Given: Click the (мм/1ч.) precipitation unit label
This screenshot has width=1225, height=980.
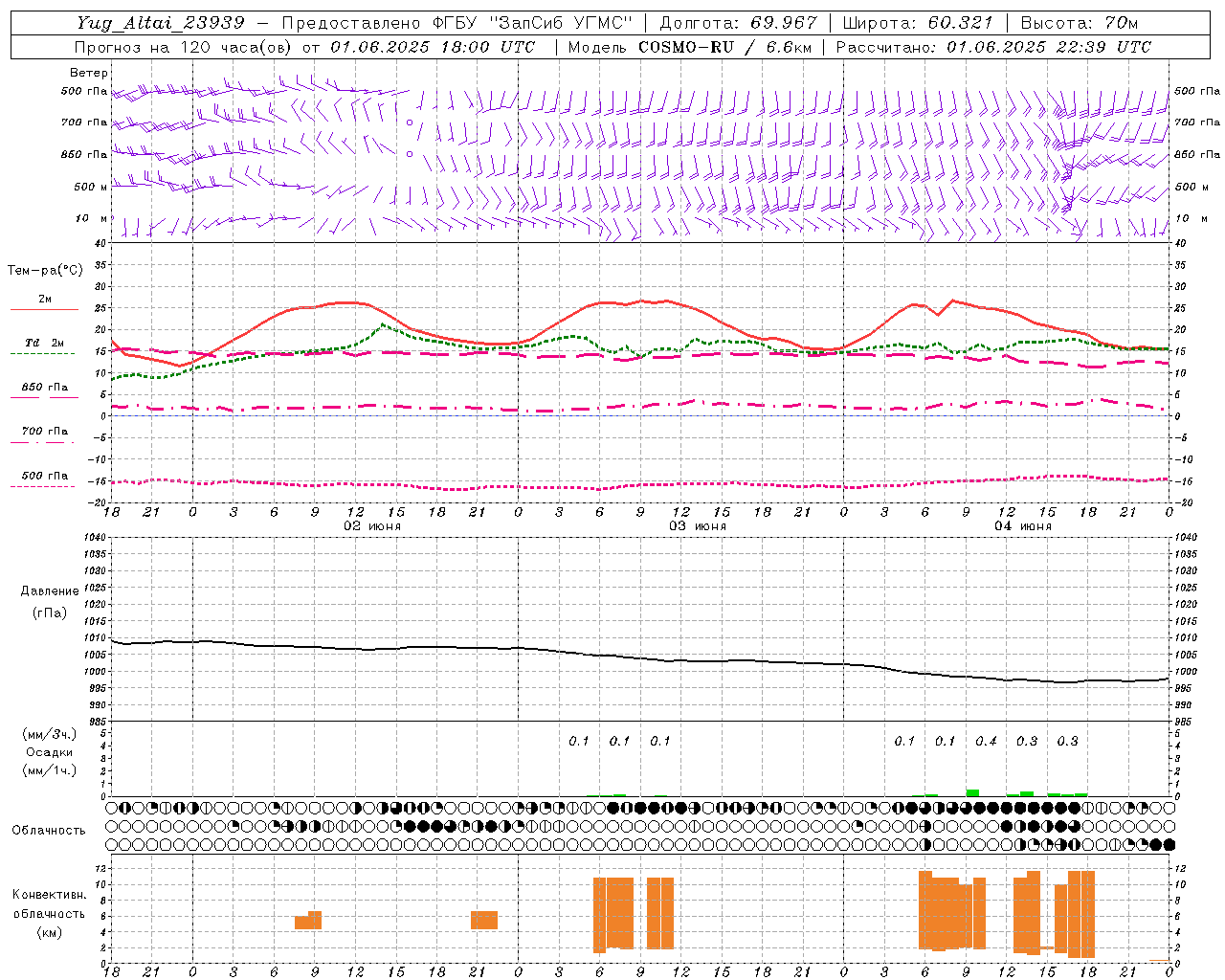Looking at the screenshot, I should pos(50,770).
